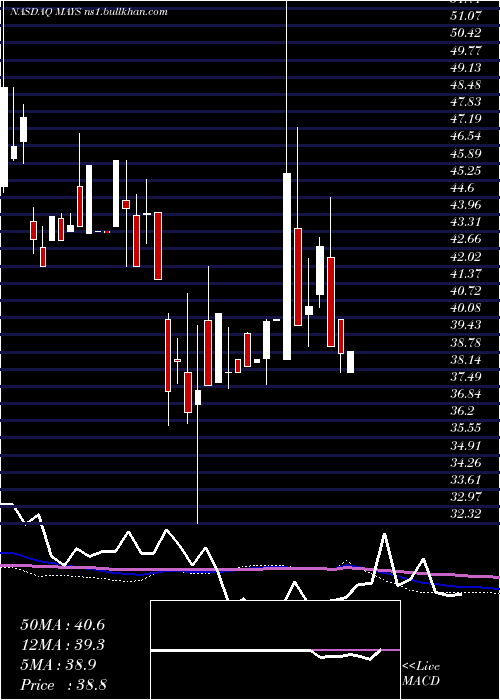500x700 pixels.
Task: Click the 37.49 price axis label
Action: pyautogui.click(x=467, y=377)
